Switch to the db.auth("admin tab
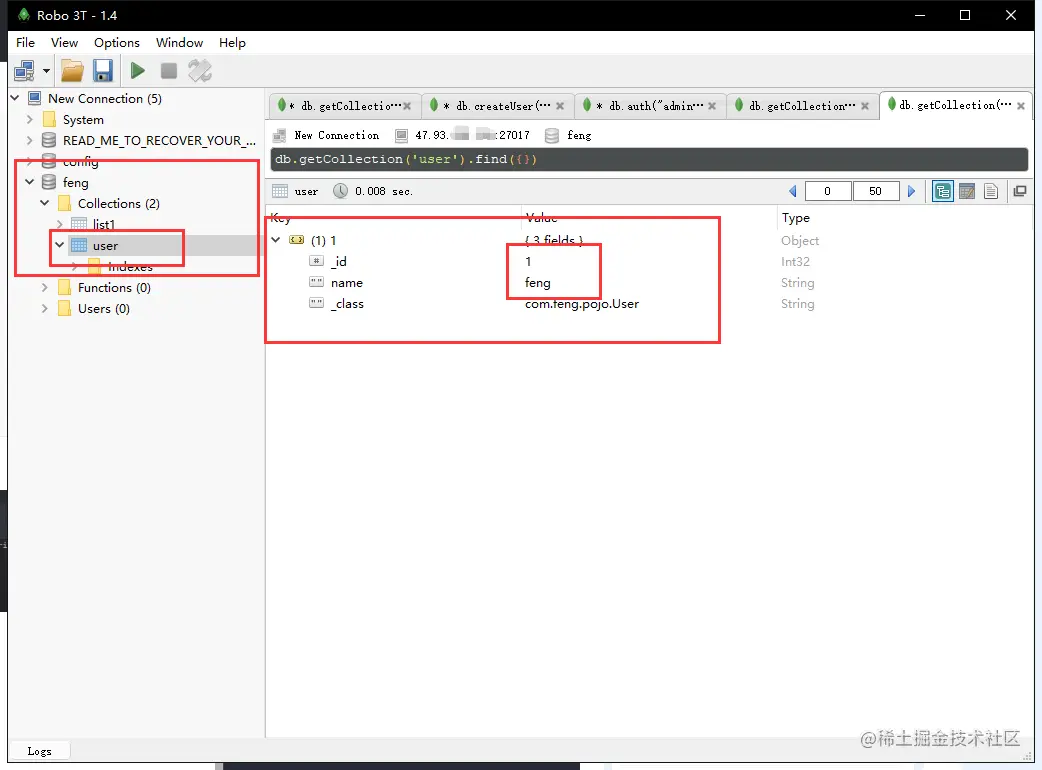Screen dimensions: 1042x770 (x=649, y=106)
